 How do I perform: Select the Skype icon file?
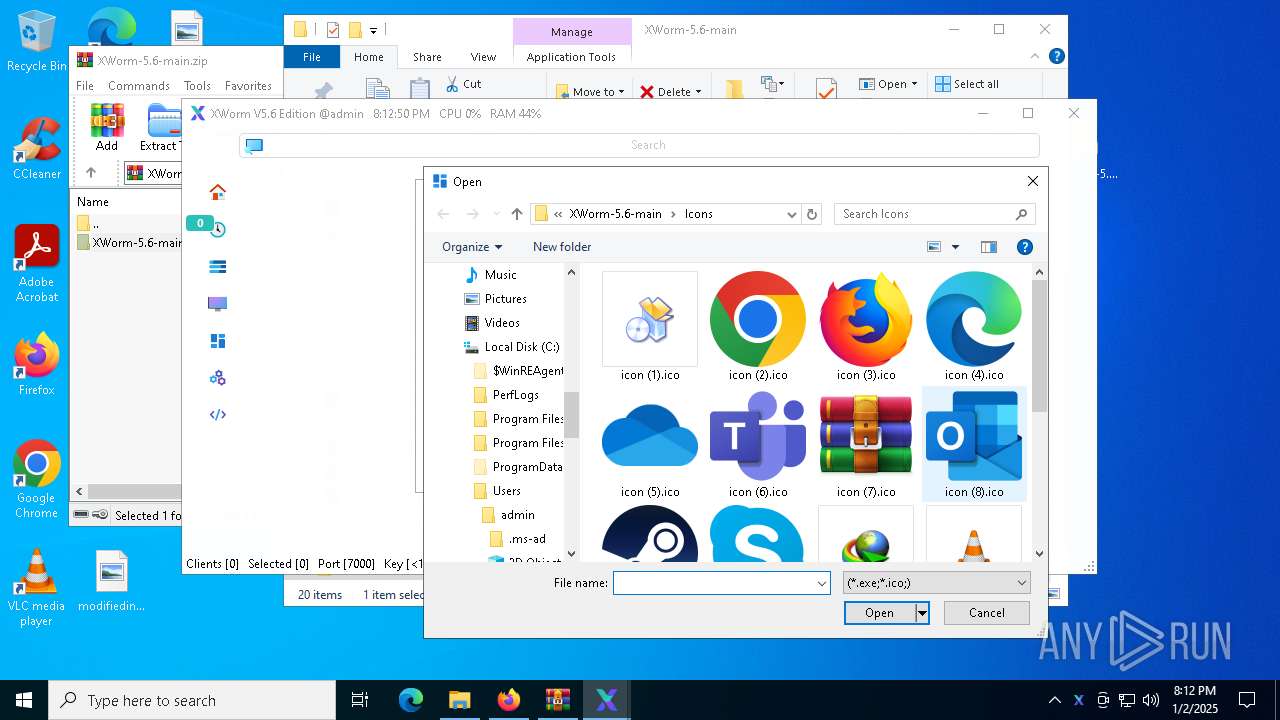tap(758, 533)
